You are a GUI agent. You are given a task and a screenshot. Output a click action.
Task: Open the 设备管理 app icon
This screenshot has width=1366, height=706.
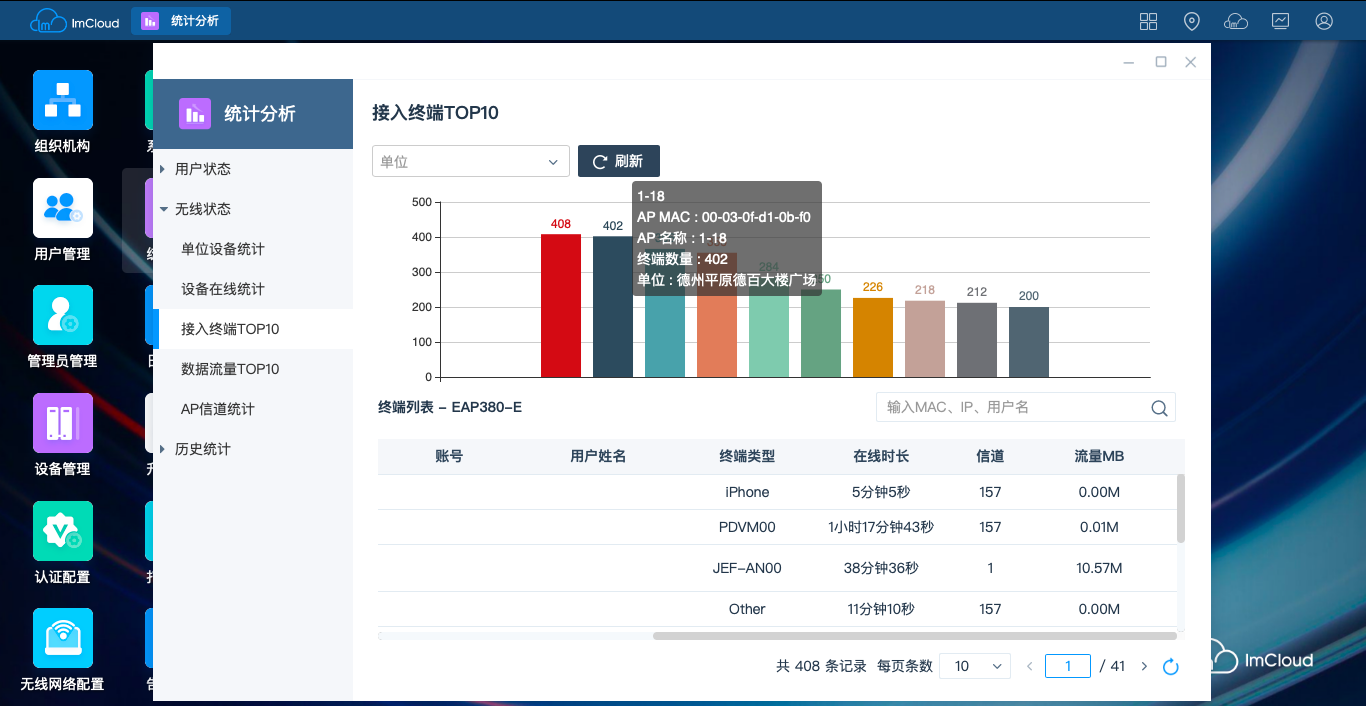point(63,423)
